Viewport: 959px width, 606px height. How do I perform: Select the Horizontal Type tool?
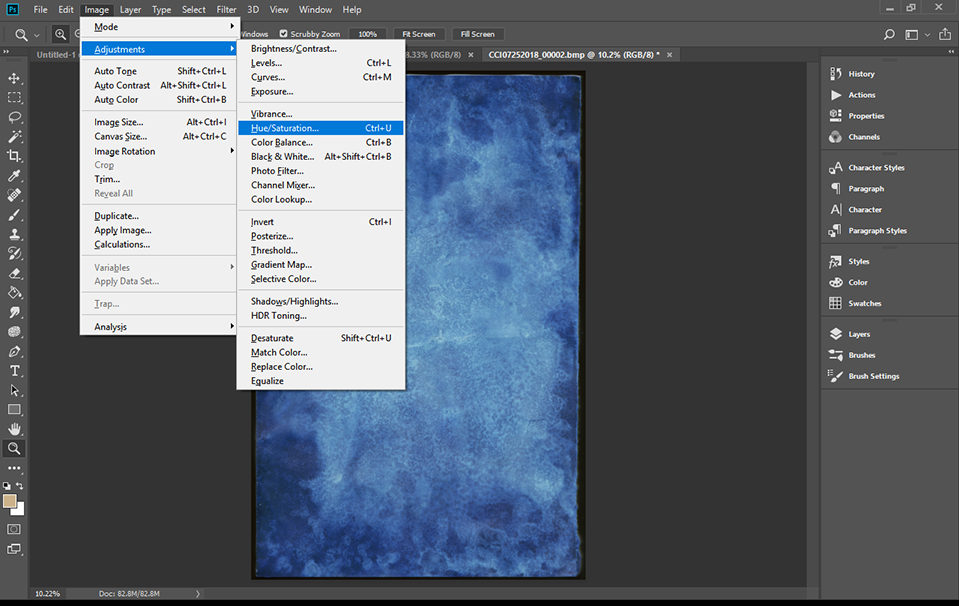[x=14, y=371]
